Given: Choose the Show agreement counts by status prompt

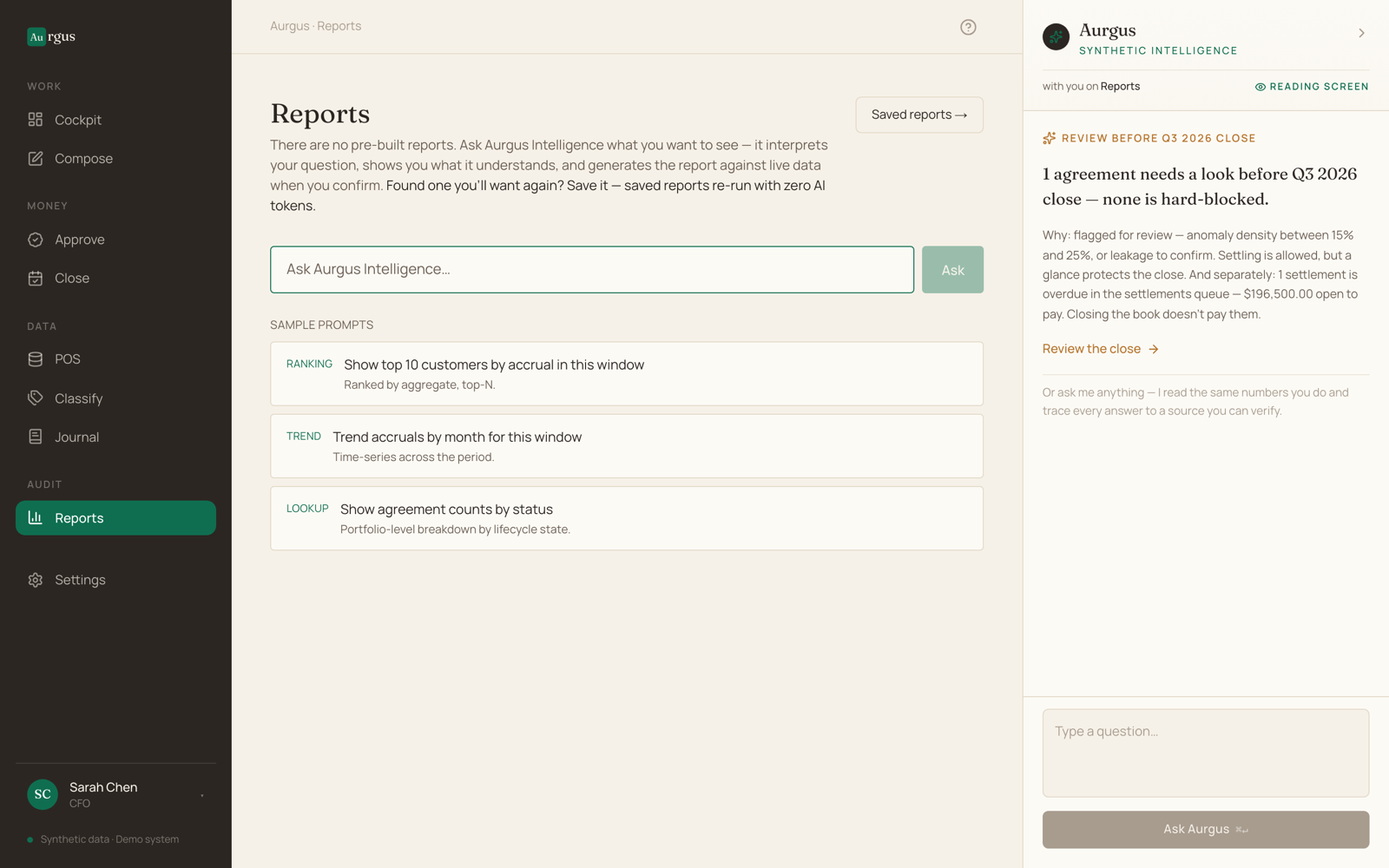Looking at the screenshot, I should pyautogui.click(x=627, y=518).
